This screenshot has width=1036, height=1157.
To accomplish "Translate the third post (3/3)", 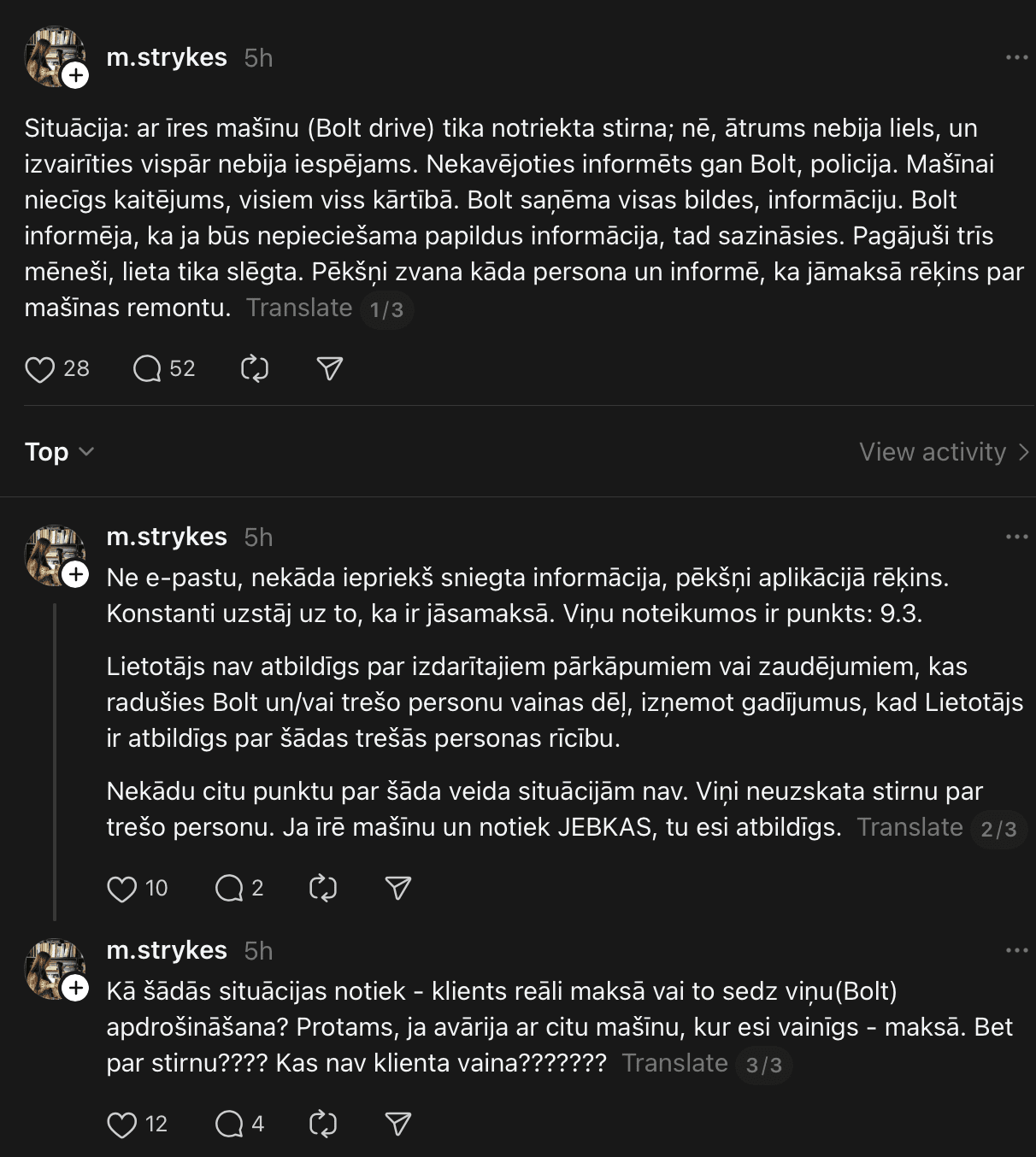I will pos(674,1063).
